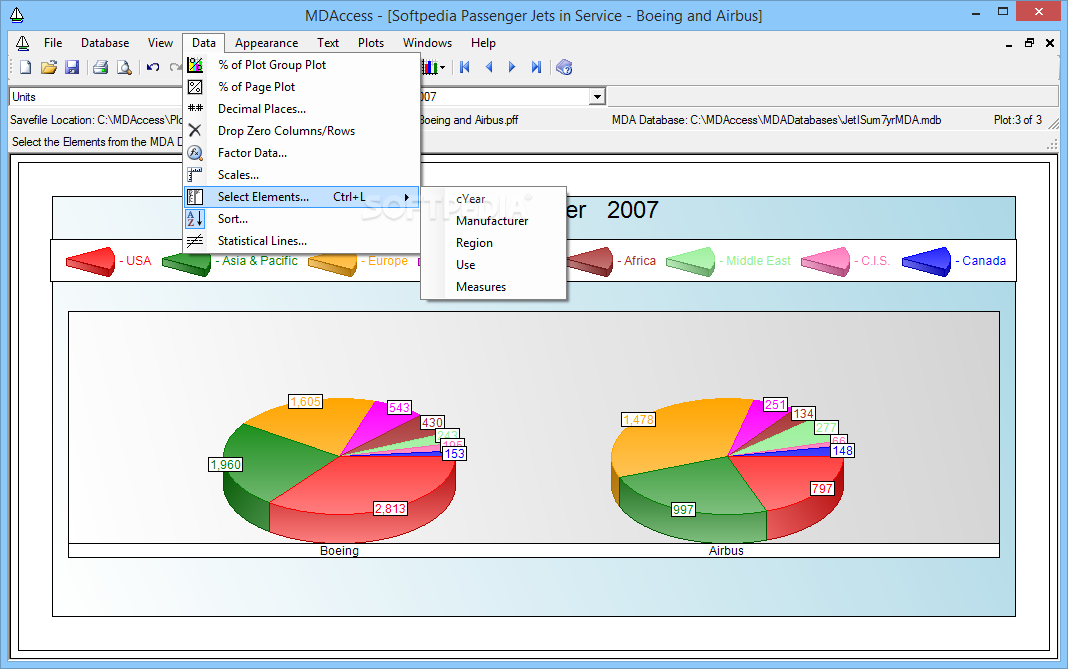Click the plot type chart icon
Image resolution: width=1068 pixels, height=669 pixels.
click(429, 67)
